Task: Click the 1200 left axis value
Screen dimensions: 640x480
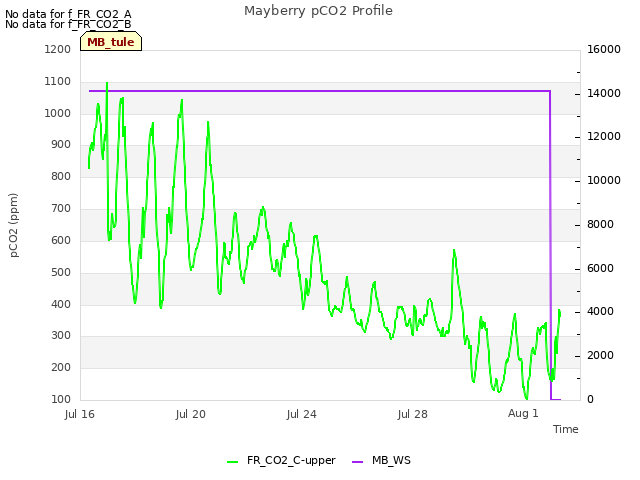Action: coord(58,49)
